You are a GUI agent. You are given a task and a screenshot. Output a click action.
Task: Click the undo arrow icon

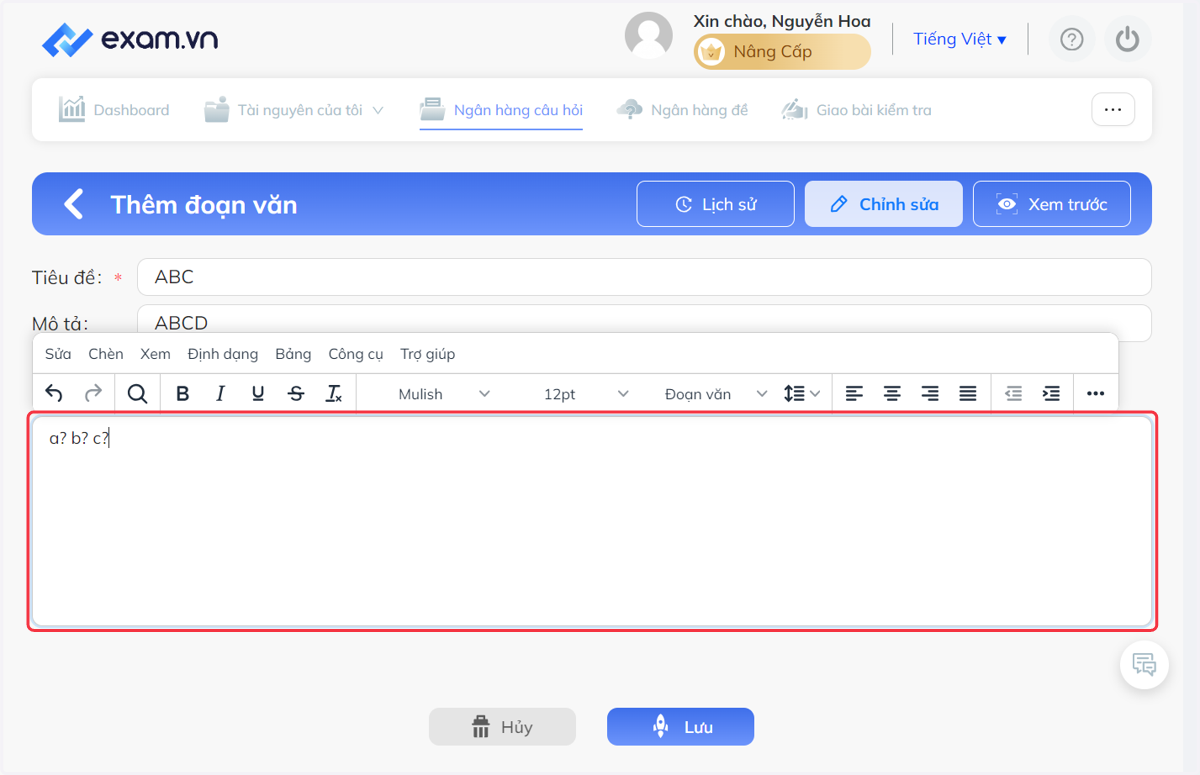(54, 394)
